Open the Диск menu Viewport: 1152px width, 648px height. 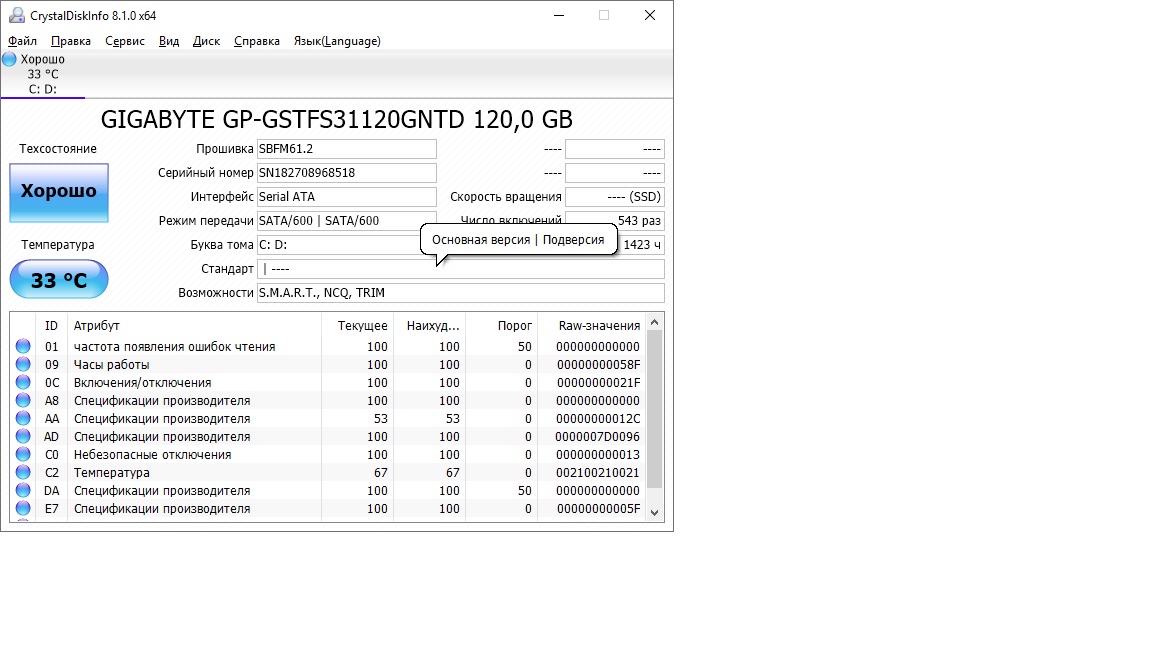tap(206, 41)
